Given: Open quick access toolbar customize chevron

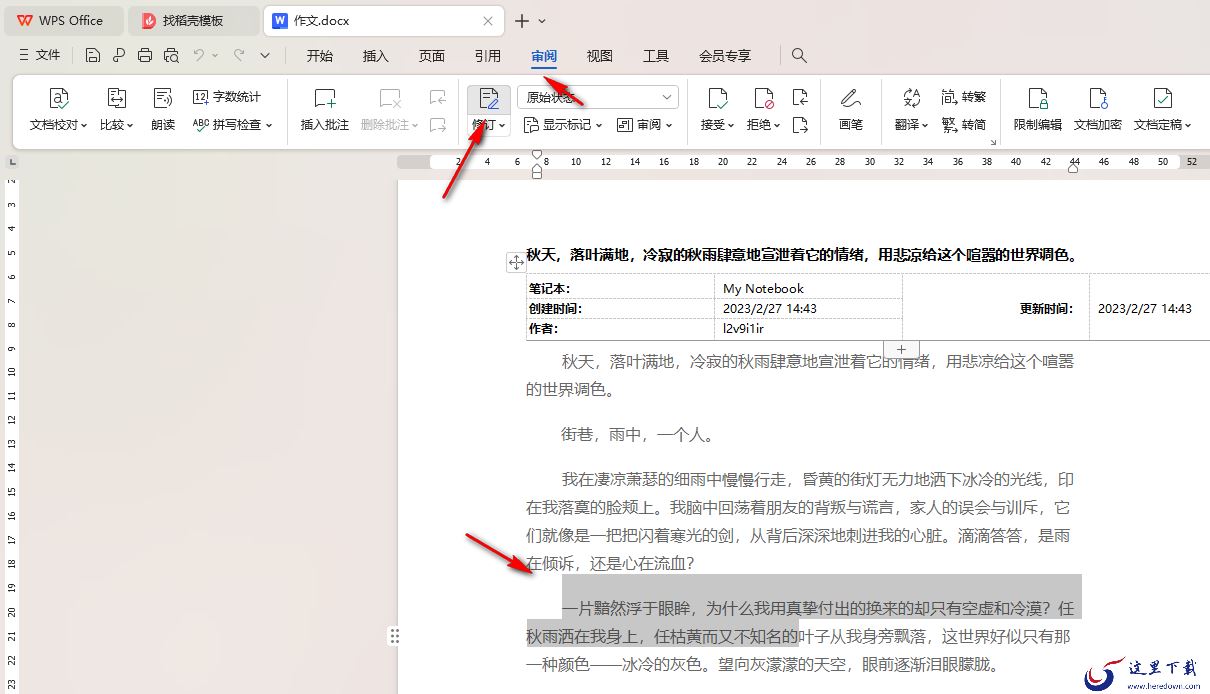Looking at the screenshot, I should coord(265,55).
